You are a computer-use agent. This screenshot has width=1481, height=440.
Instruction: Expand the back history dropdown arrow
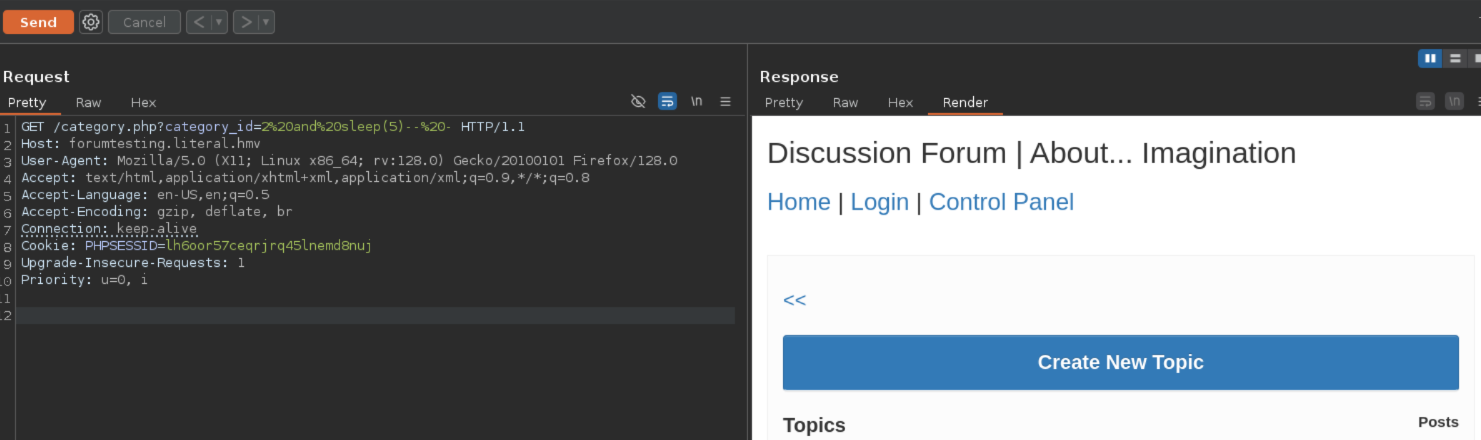219,22
